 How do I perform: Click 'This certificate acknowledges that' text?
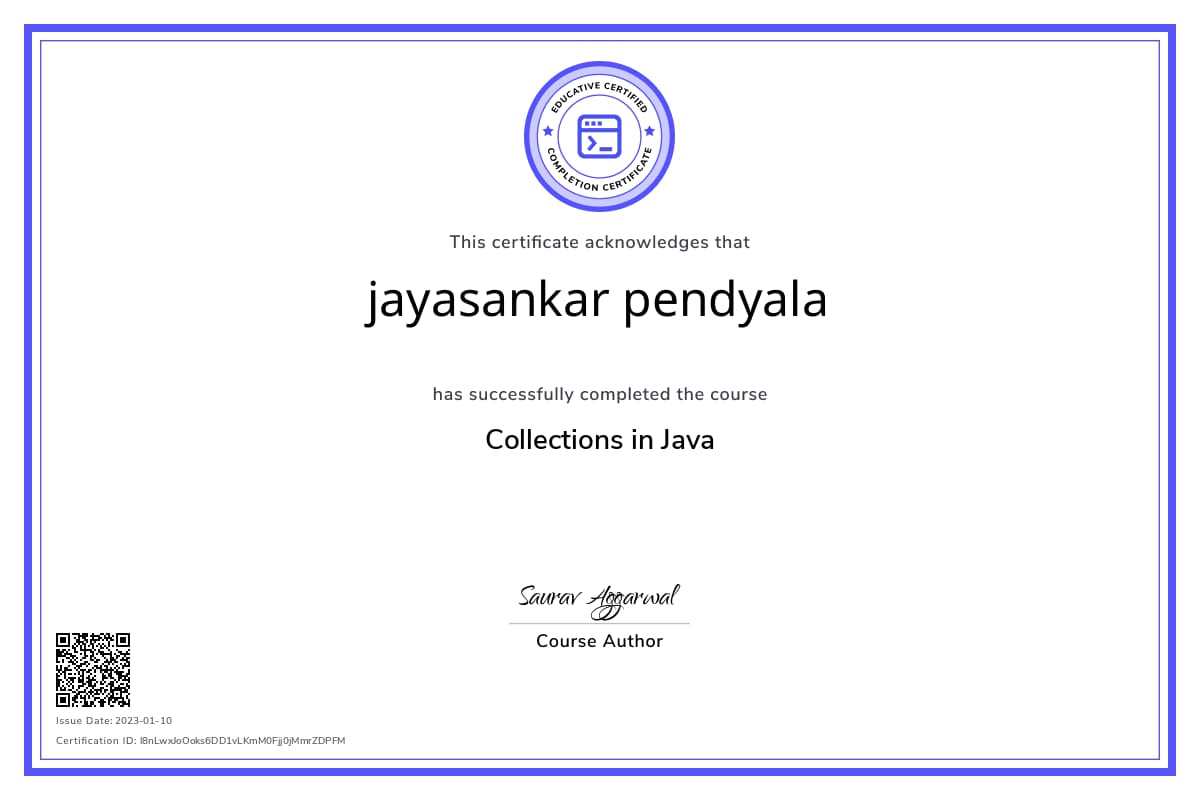coord(600,242)
